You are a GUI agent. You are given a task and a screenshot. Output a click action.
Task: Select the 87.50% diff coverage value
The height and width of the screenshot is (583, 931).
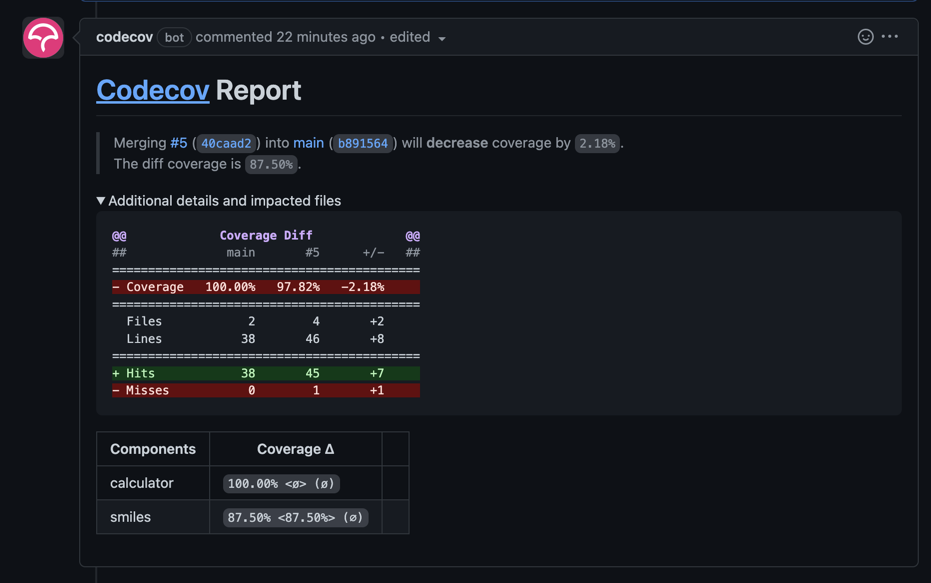click(x=271, y=164)
